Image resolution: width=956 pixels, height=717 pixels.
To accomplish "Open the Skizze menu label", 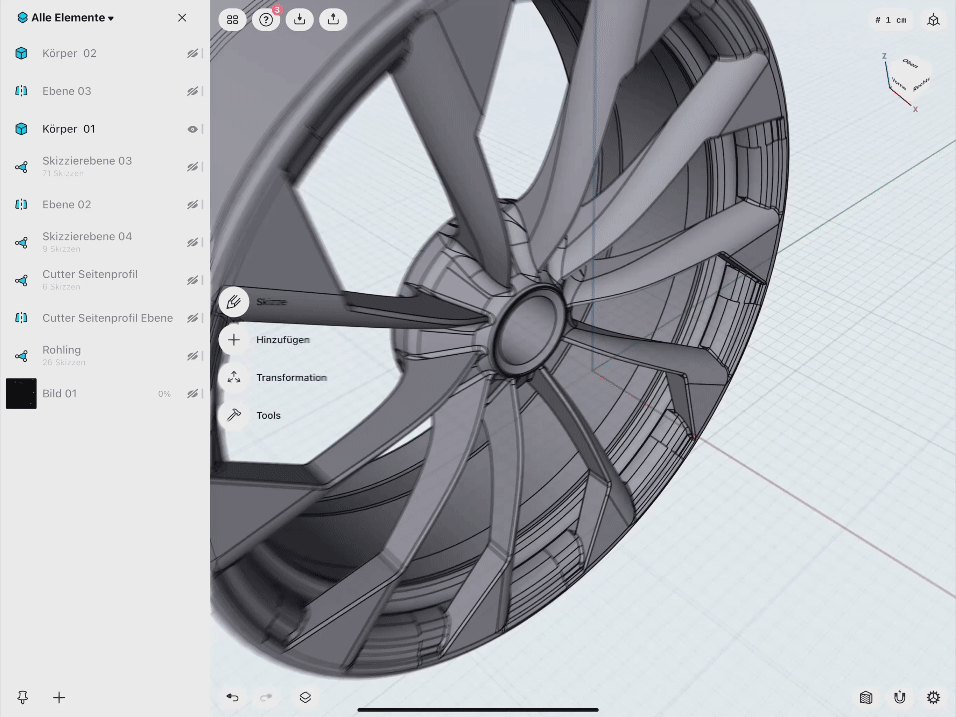I will click(271, 302).
